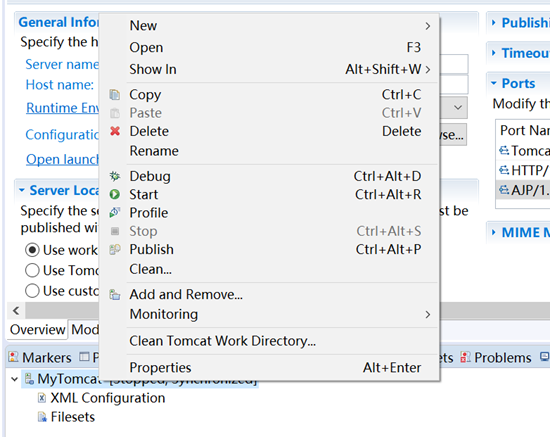Viewport: 550px width, 437px height.
Task: Click the Copy icon in context menu
Action: [114, 95]
